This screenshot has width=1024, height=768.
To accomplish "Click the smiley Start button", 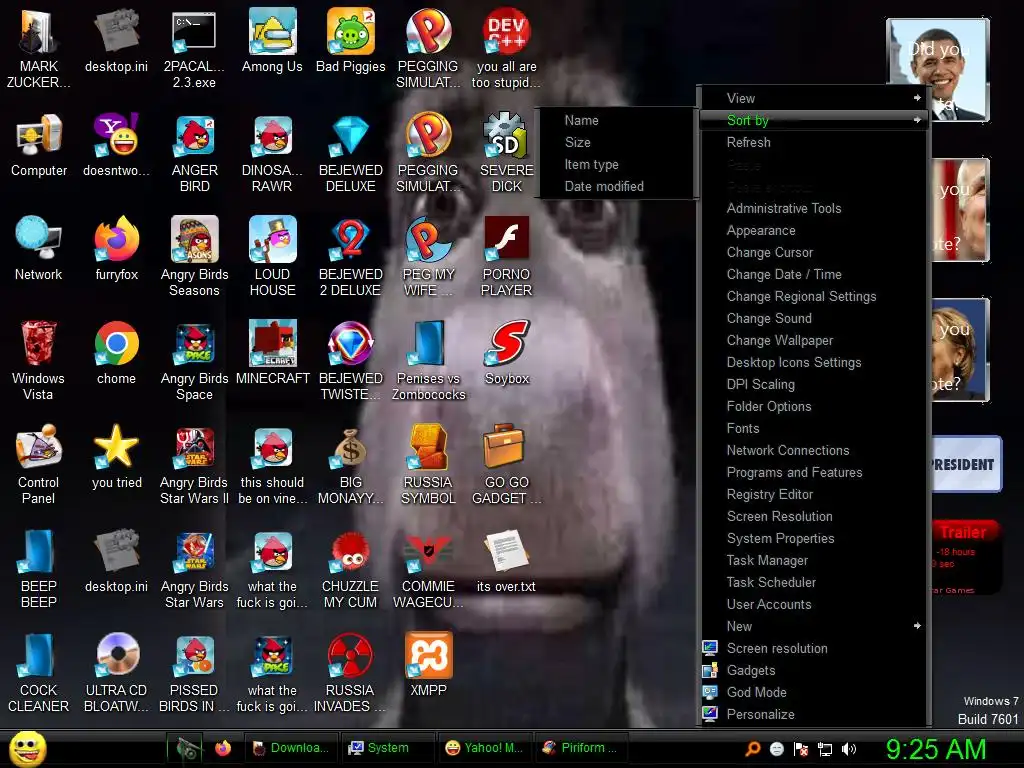I will (x=27, y=748).
